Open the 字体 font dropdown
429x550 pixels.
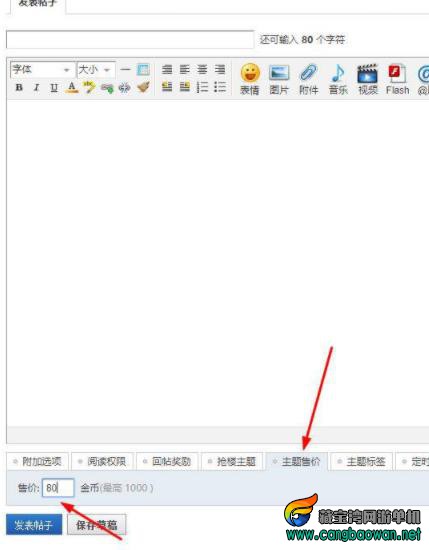pos(42,70)
